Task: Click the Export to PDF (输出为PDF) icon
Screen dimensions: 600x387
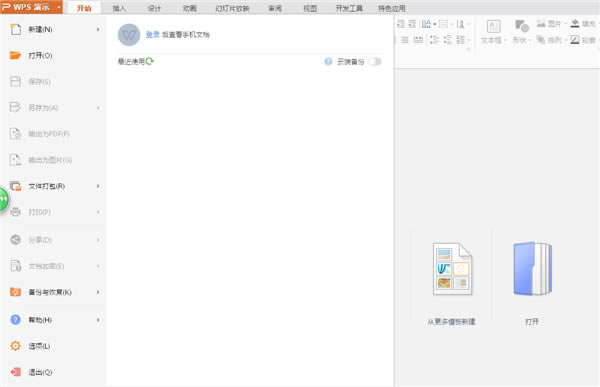Action: tap(15, 134)
